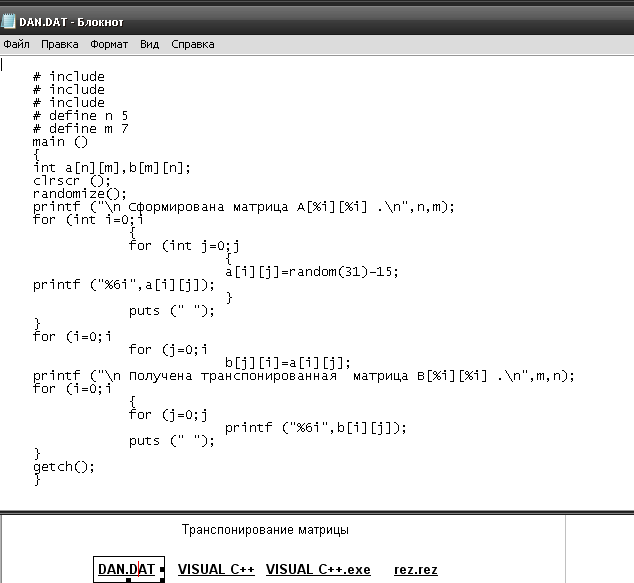Click the 'int a[n][m],b[m][n];' line
The height and width of the screenshot is (583, 634).
(112, 167)
